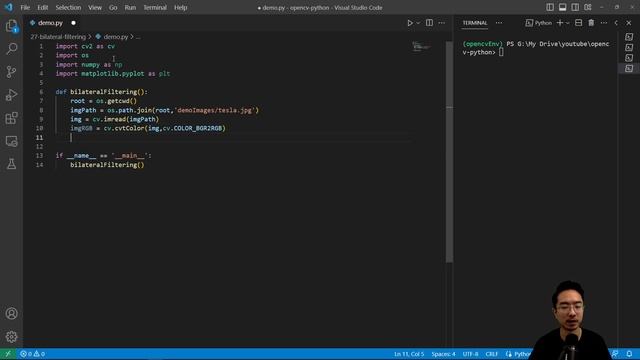Open the File menu

(x=25, y=7)
